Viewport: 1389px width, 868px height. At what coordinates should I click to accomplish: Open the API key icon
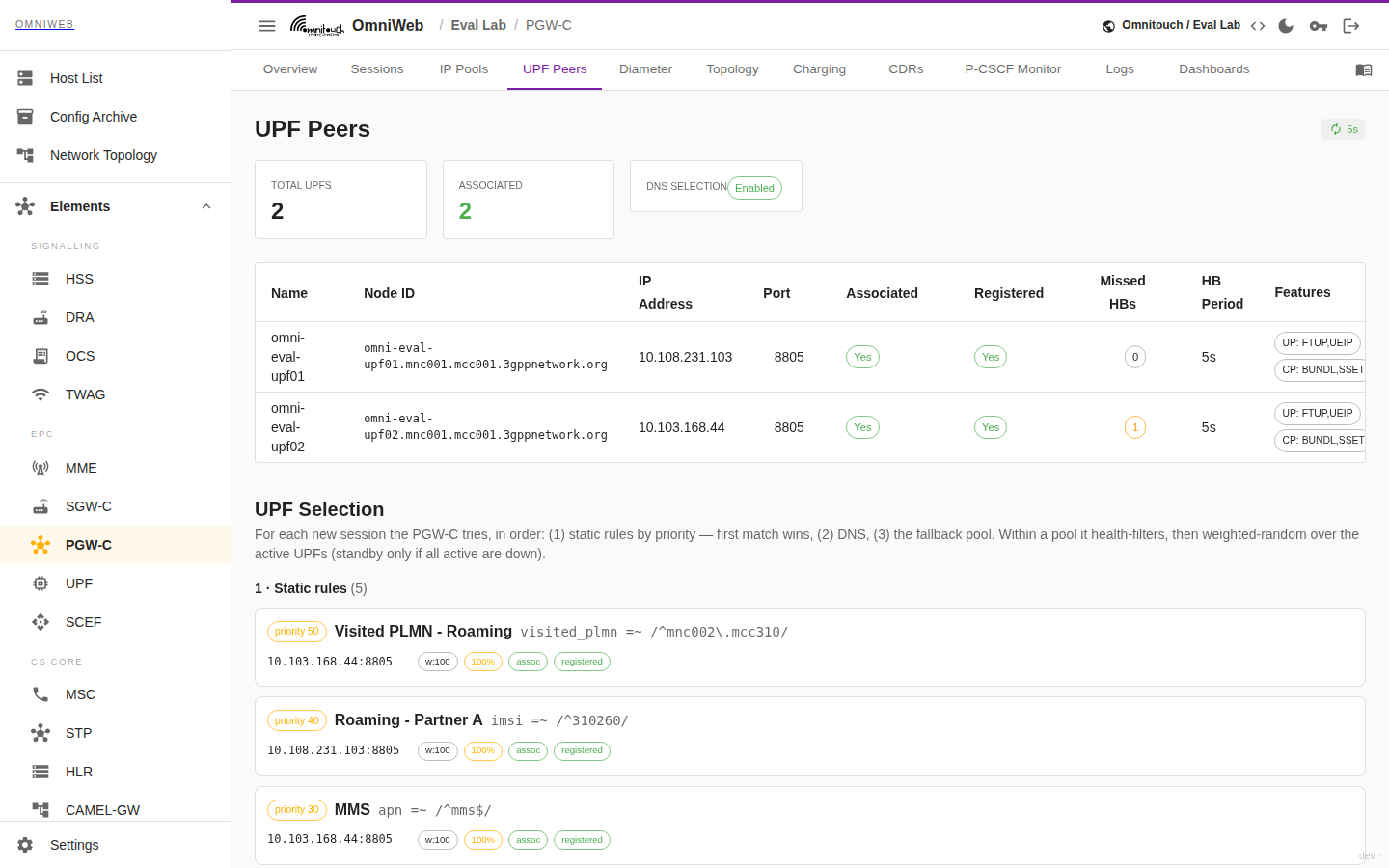1319,26
